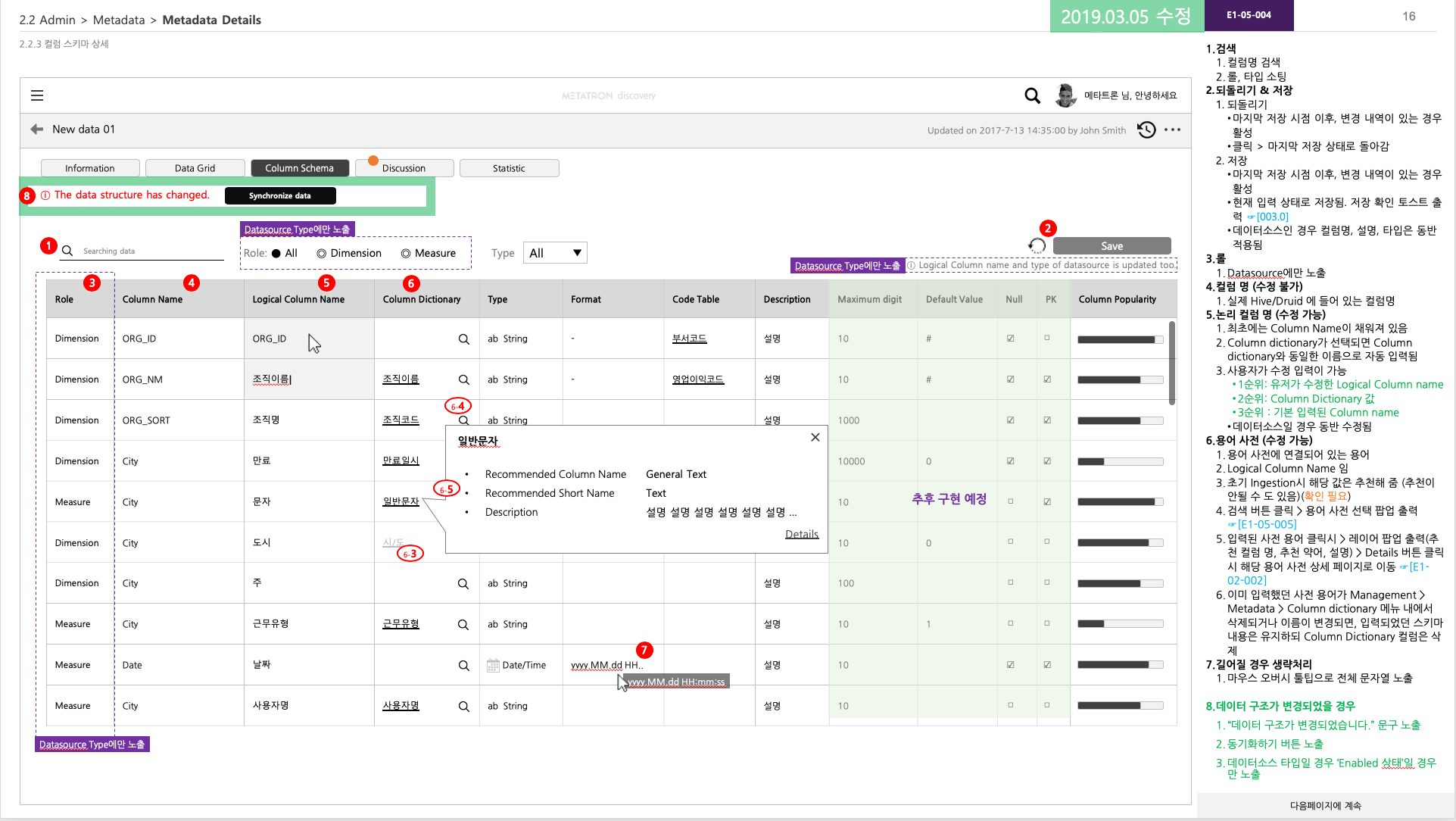Open the Type filter dropdown showing All

555,253
